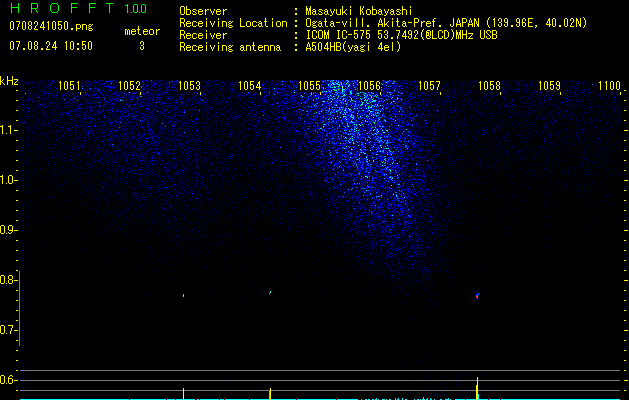
Task: Click the meteor echo dot near 1053
Action: coord(183,296)
